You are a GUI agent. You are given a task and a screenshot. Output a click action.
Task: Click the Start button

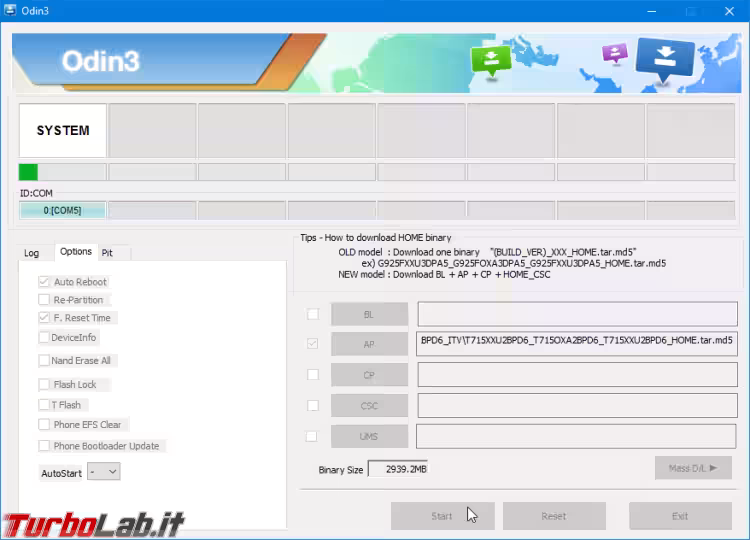point(442,516)
